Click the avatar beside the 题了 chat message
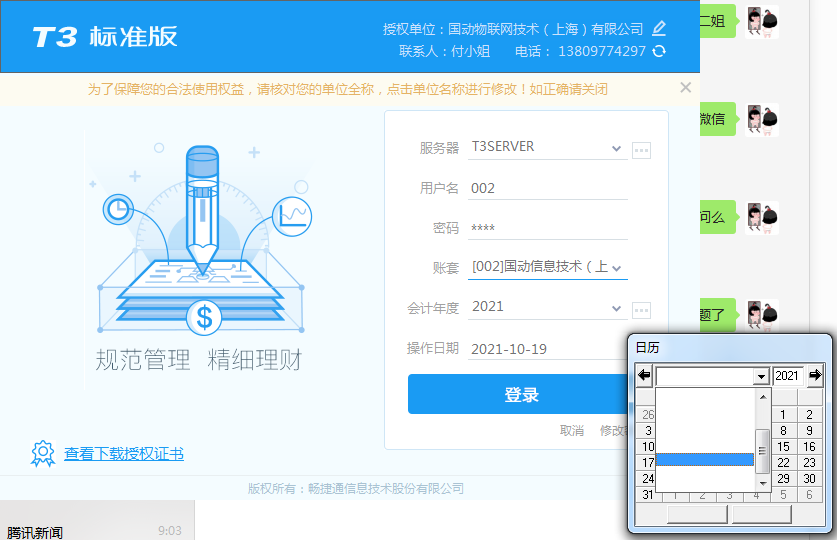The width and height of the screenshot is (837, 540). [x=762, y=315]
